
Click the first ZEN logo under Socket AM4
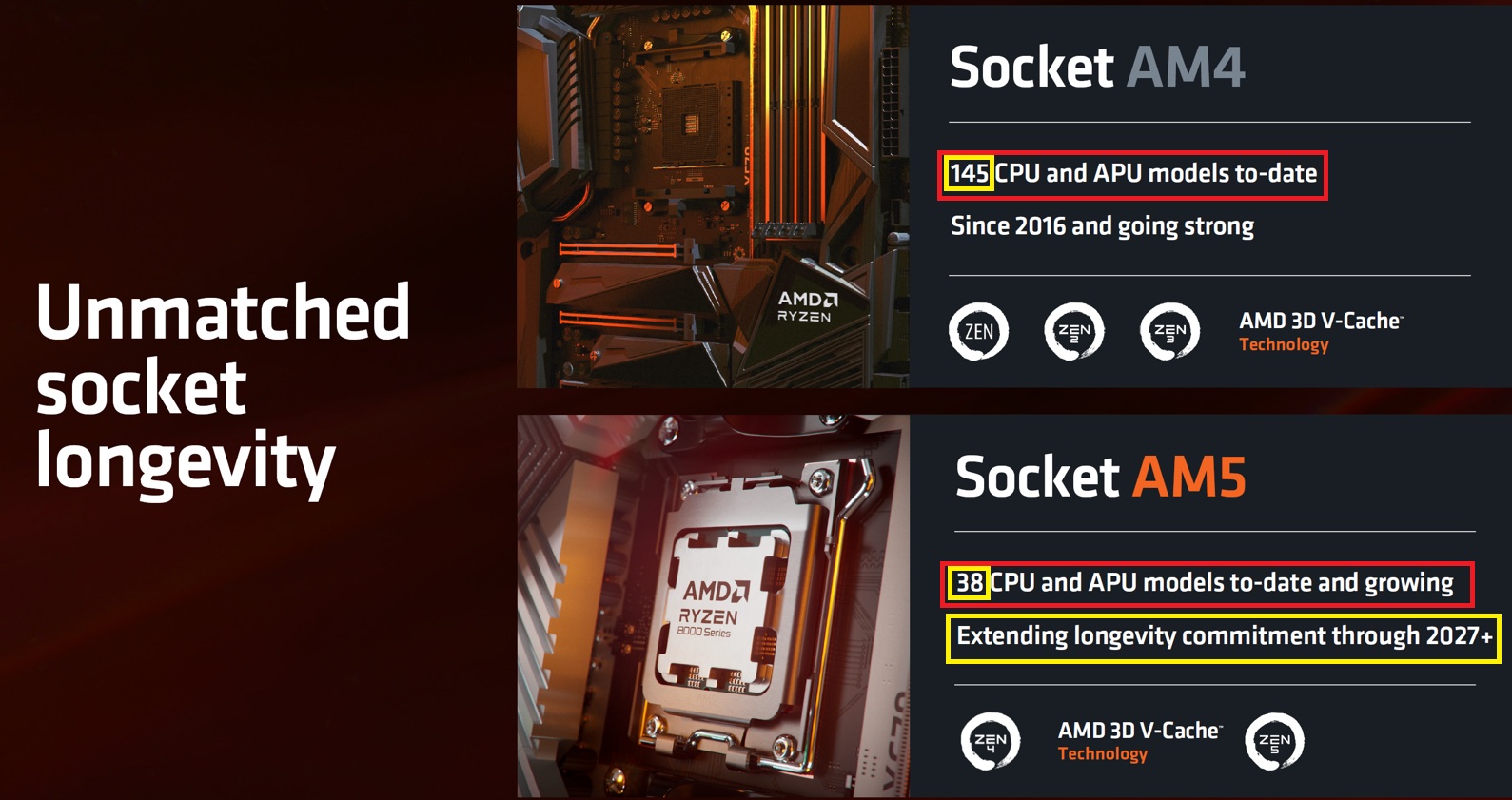978,331
